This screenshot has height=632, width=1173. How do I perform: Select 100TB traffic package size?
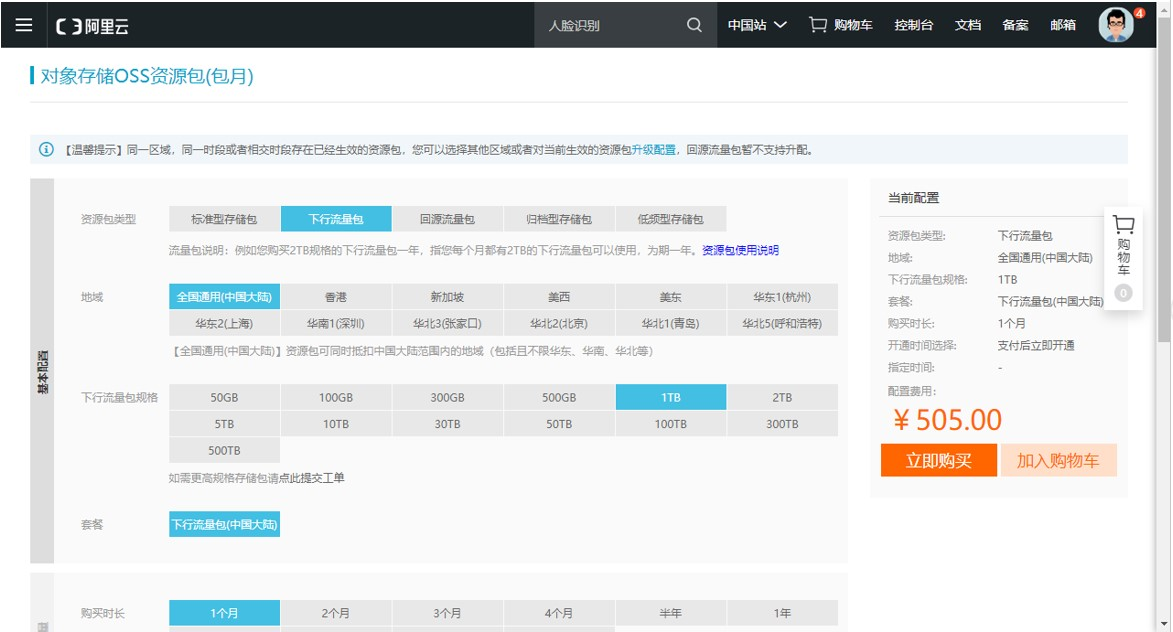(670, 424)
